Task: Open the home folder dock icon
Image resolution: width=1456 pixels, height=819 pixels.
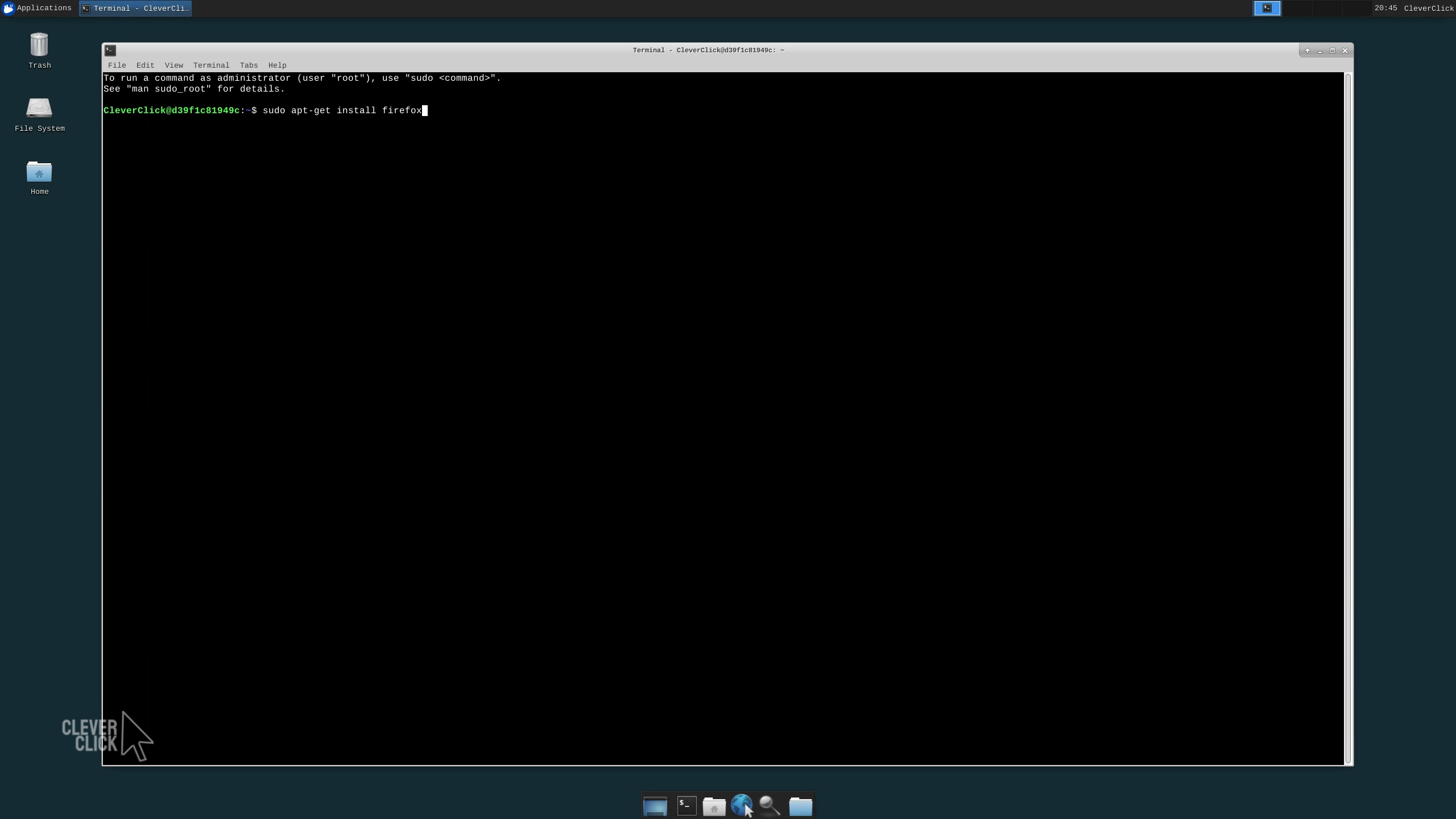Action: 714,806
